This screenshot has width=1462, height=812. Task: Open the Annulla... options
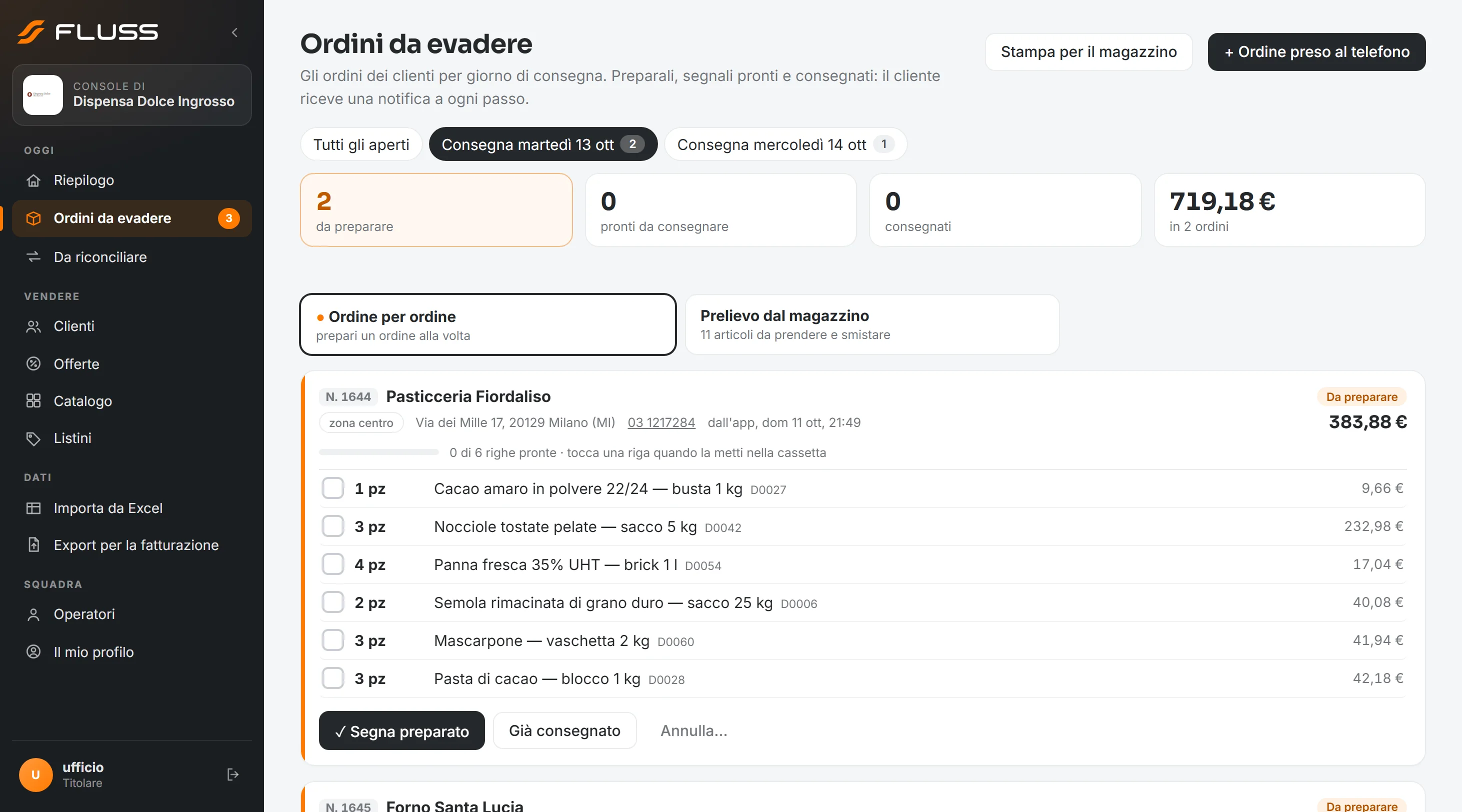693,731
